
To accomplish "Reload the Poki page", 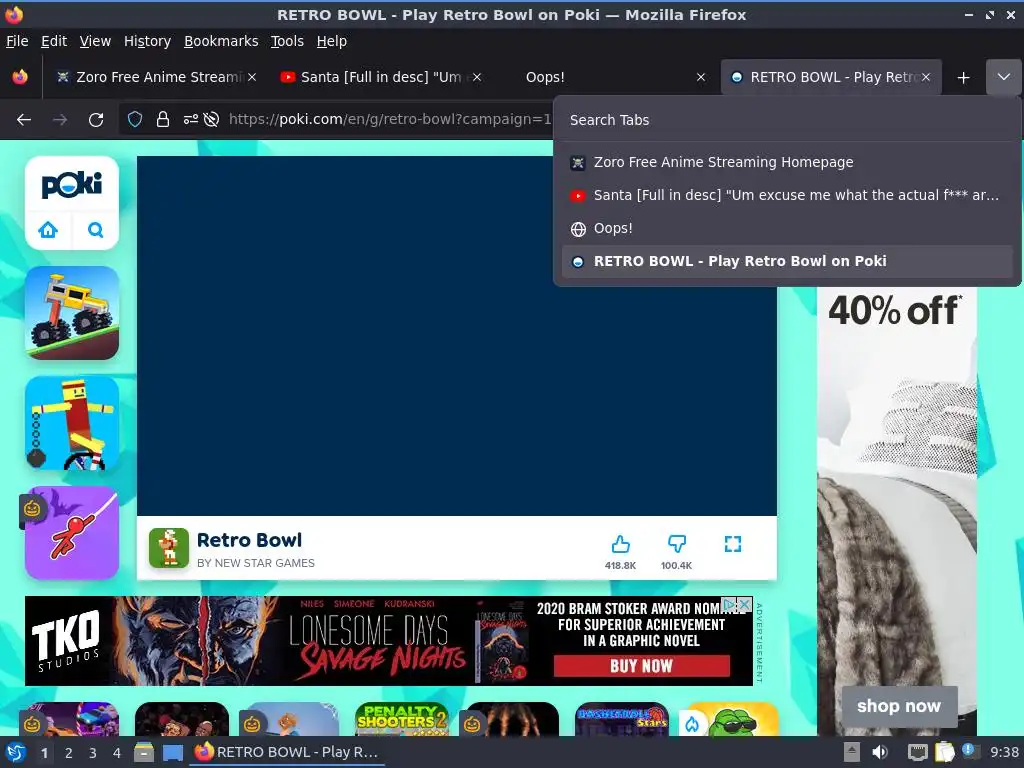I will point(96,120).
